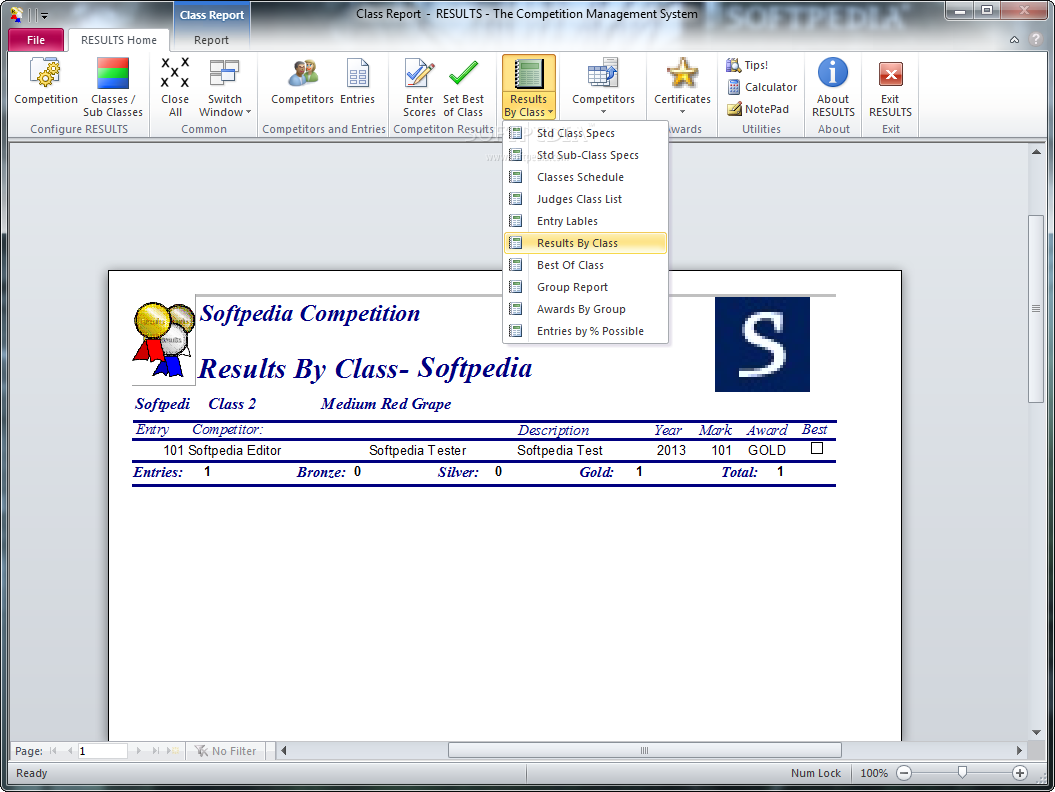Choose Entries by % Possible
This screenshot has width=1055, height=792.
[x=585, y=331]
